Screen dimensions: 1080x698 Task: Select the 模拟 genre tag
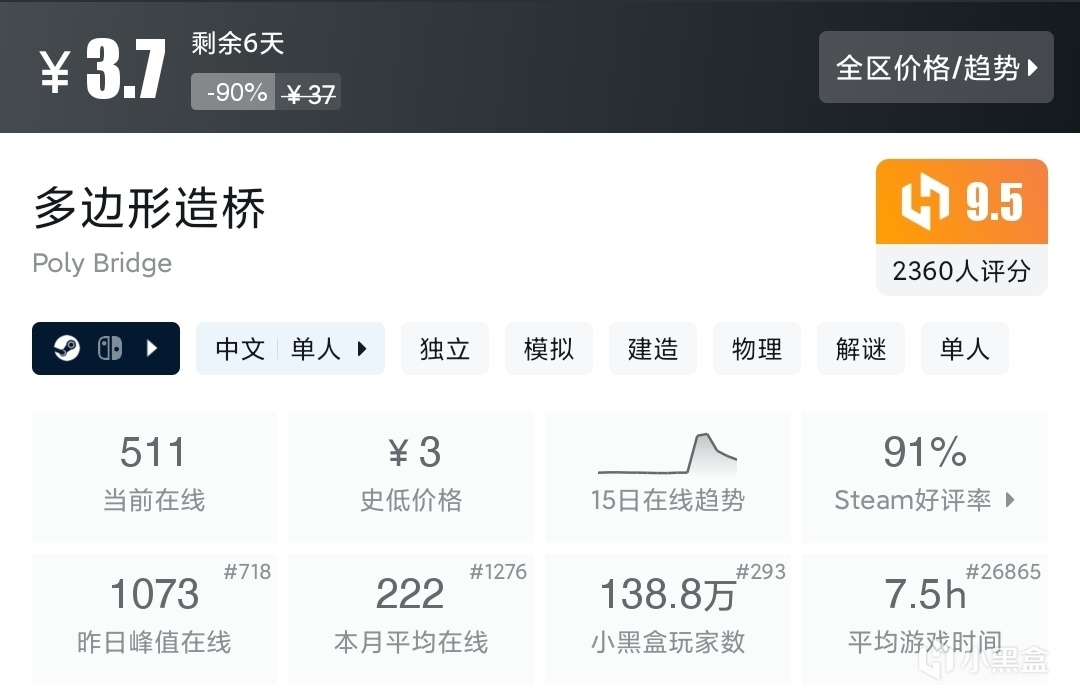549,349
